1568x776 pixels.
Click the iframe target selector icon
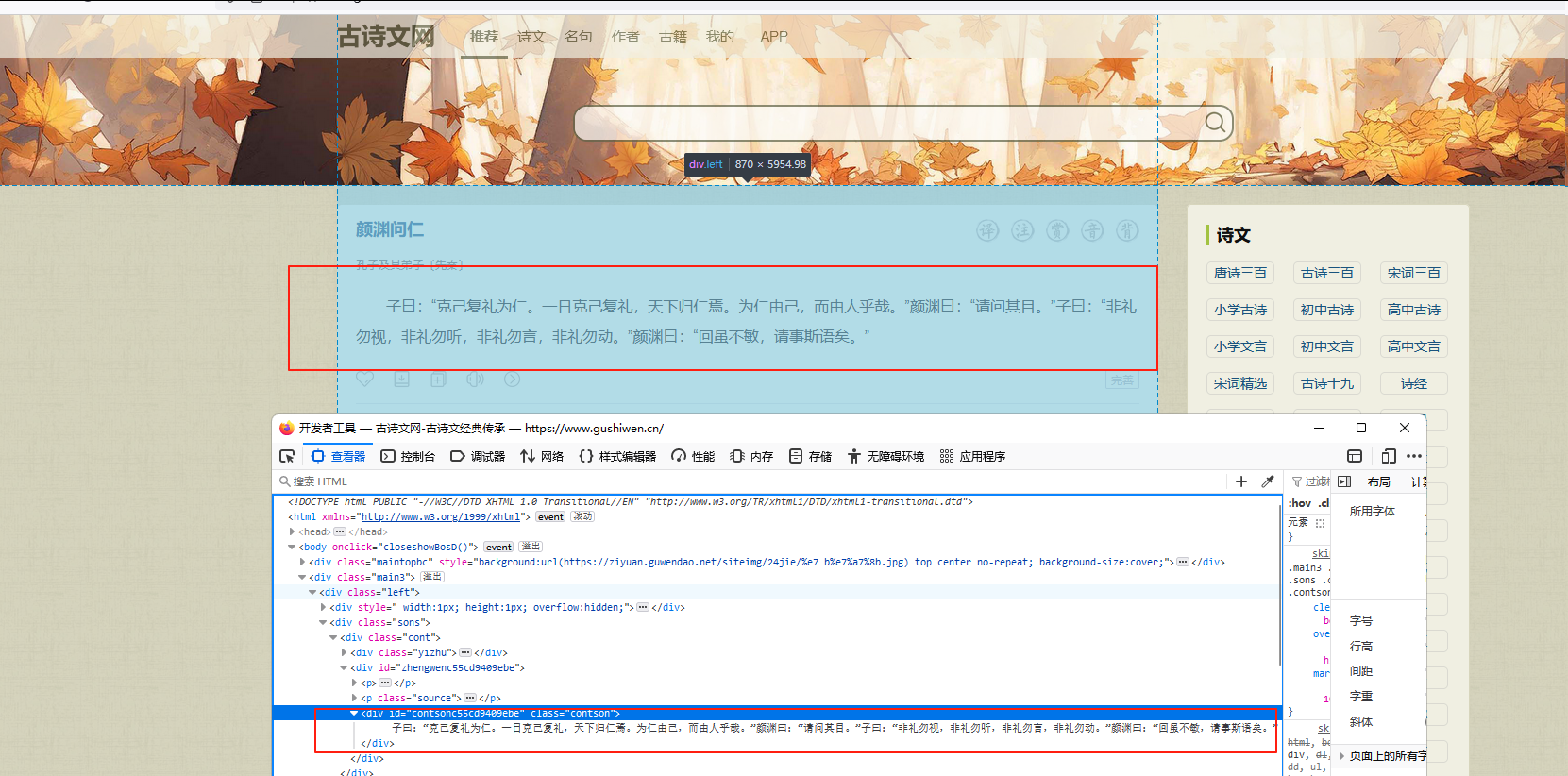point(1355,456)
